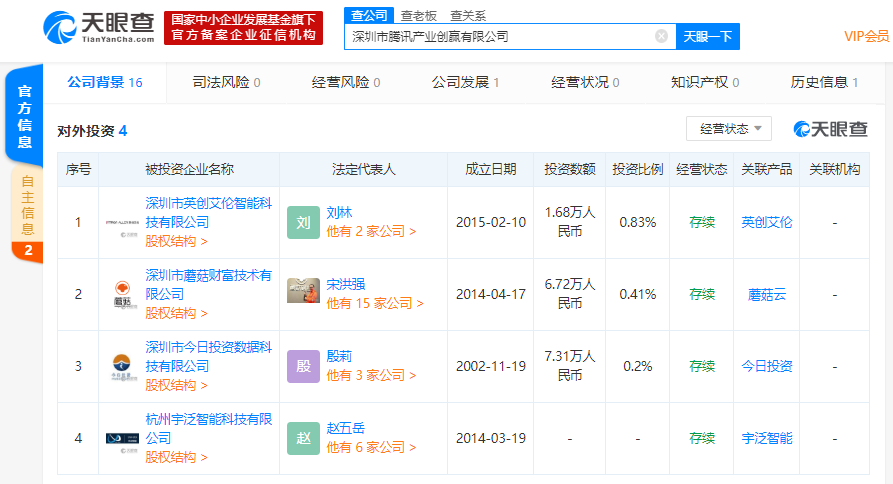The width and height of the screenshot is (893, 484).
Task: Click the 法定代表人 column header
Action: tap(363, 170)
